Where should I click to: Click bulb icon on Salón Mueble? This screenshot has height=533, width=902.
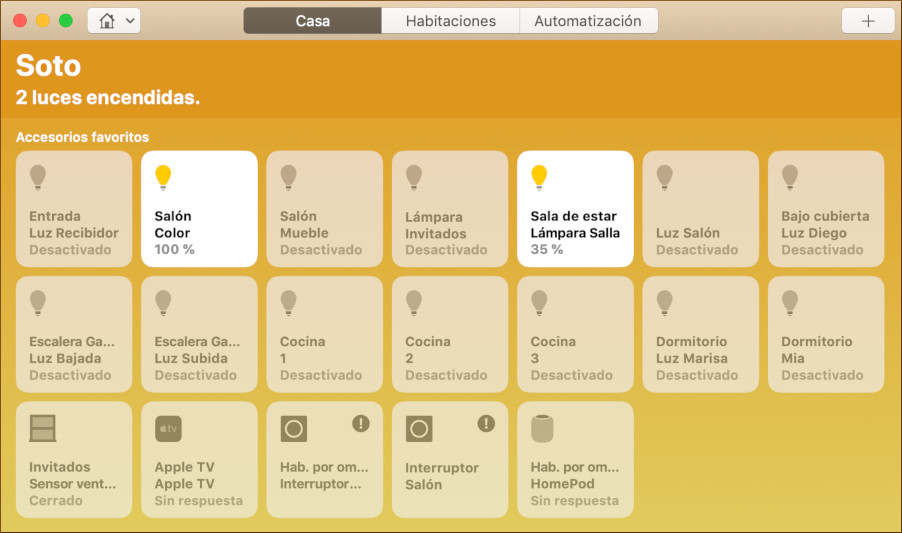(x=288, y=177)
